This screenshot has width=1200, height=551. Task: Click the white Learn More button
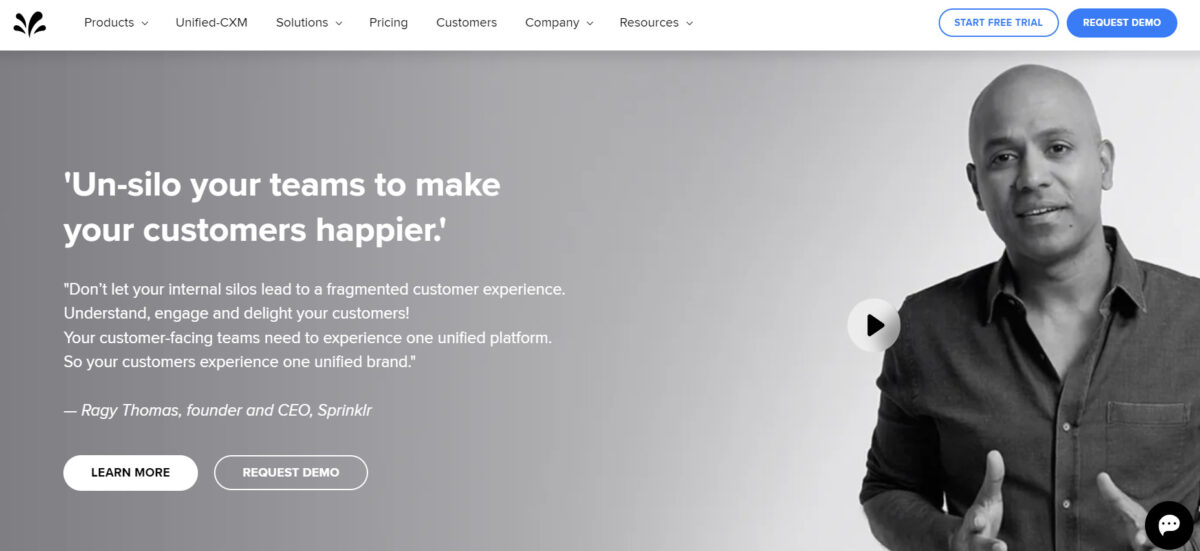[x=131, y=472]
